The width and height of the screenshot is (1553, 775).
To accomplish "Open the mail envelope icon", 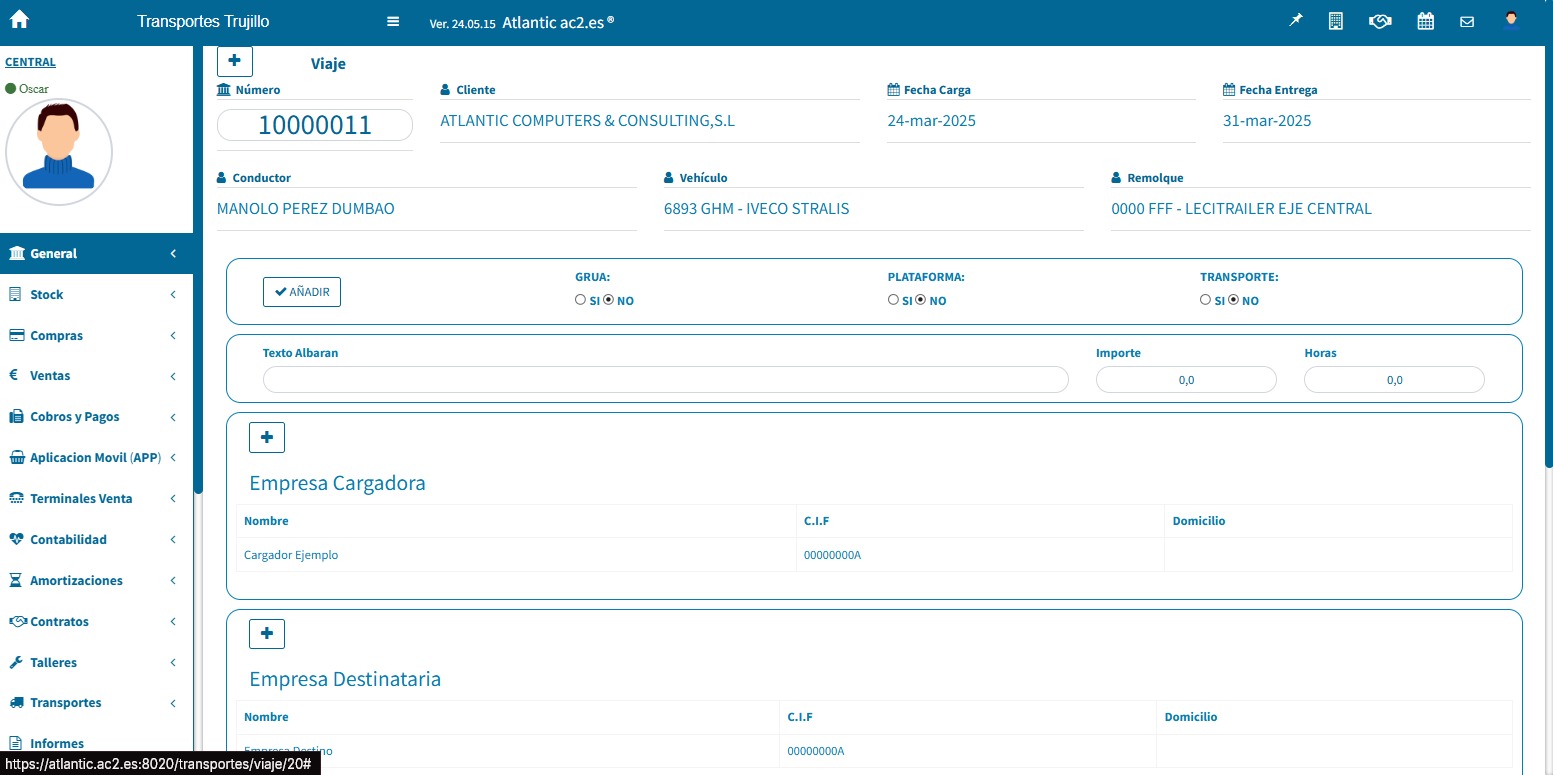I will [x=1467, y=21].
